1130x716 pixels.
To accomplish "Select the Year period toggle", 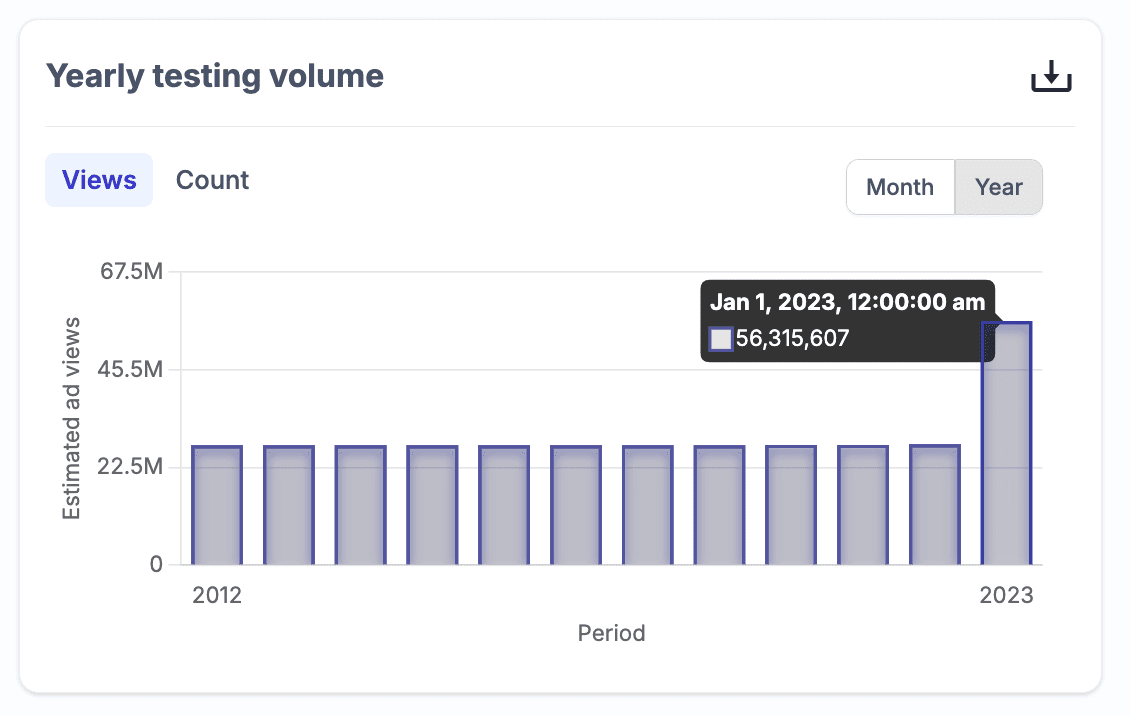I will pos(998,187).
